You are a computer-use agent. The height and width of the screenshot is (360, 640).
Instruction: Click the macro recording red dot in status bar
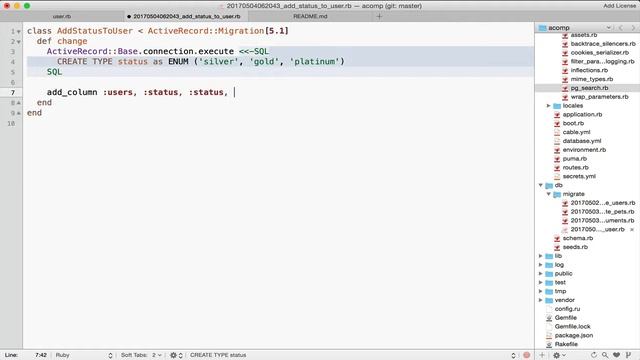(527, 355)
